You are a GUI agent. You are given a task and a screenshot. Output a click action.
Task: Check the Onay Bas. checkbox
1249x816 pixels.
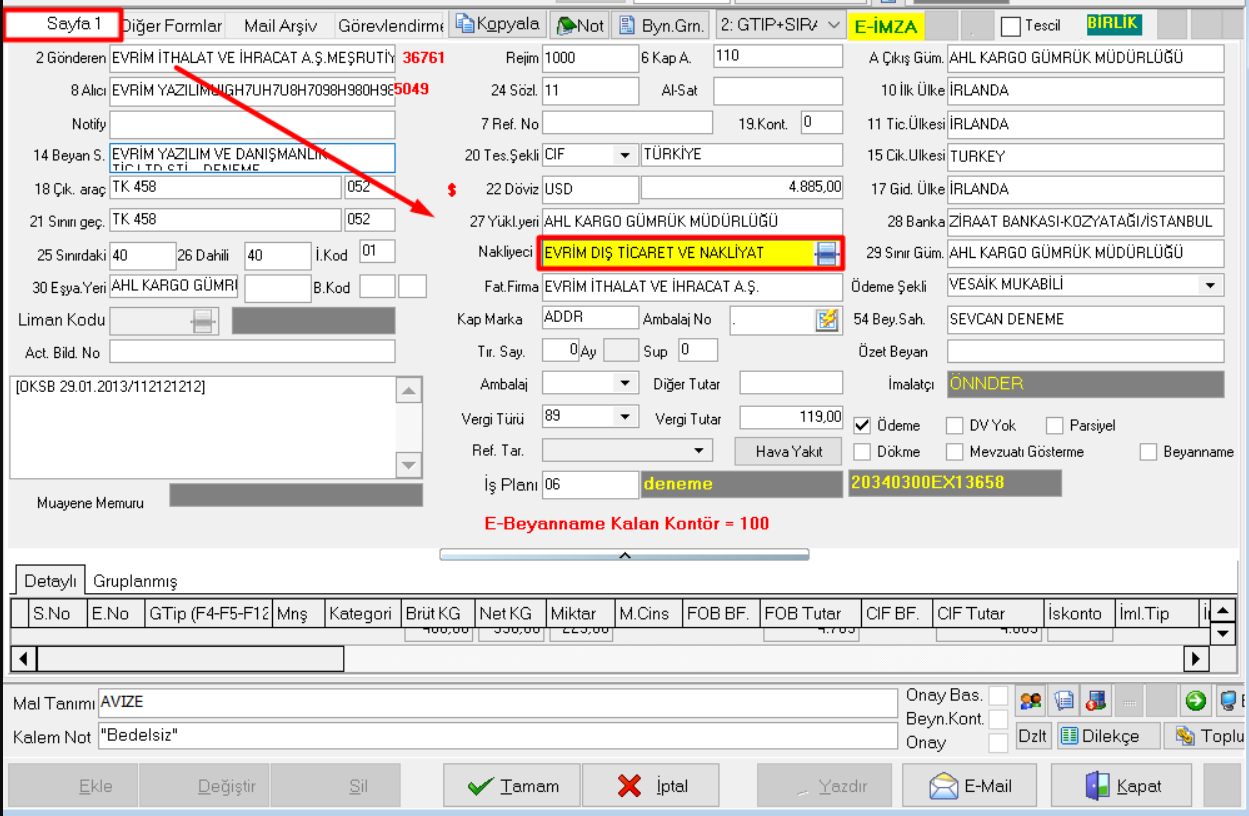click(x=998, y=695)
